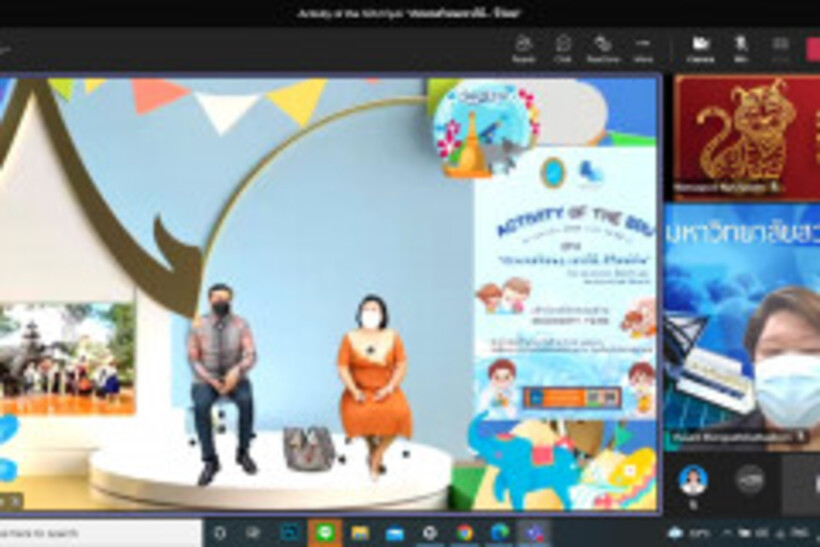The height and width of the screenshot is (547, 820).
Task: Expand the More actions menu
Action: pos(643,48)
